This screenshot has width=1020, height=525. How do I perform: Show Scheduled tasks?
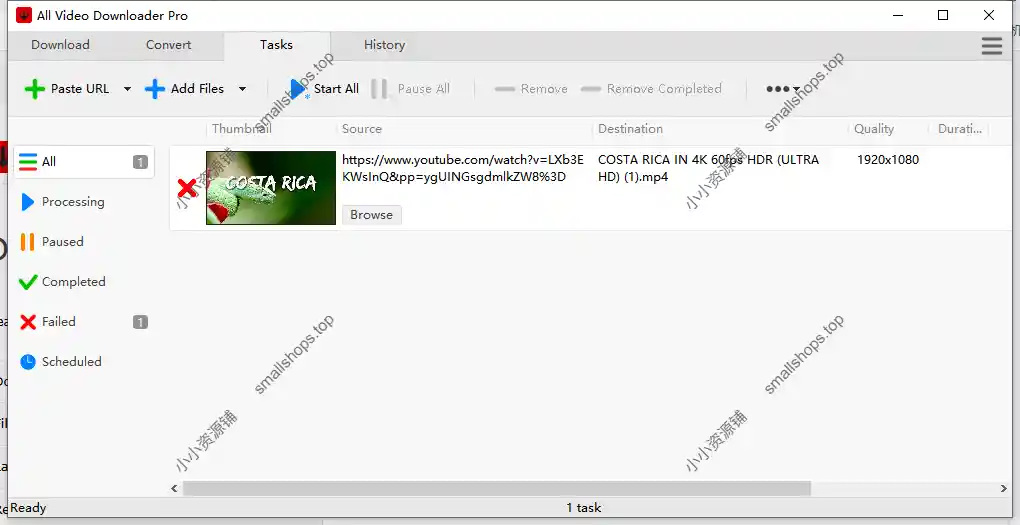tap(84, 361)
